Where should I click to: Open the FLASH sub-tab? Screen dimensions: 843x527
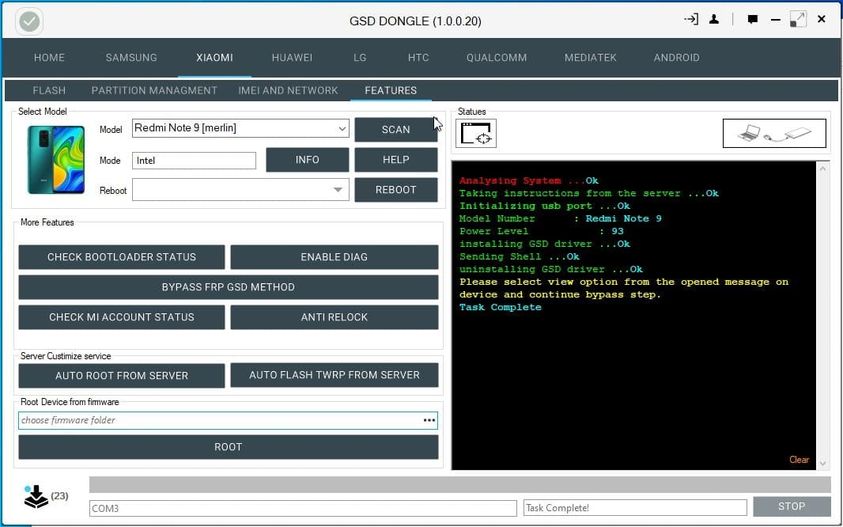point(49,90)
